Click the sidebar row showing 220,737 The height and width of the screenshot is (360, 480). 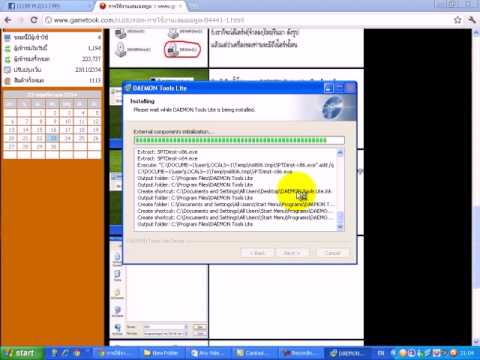coord(52,59)
